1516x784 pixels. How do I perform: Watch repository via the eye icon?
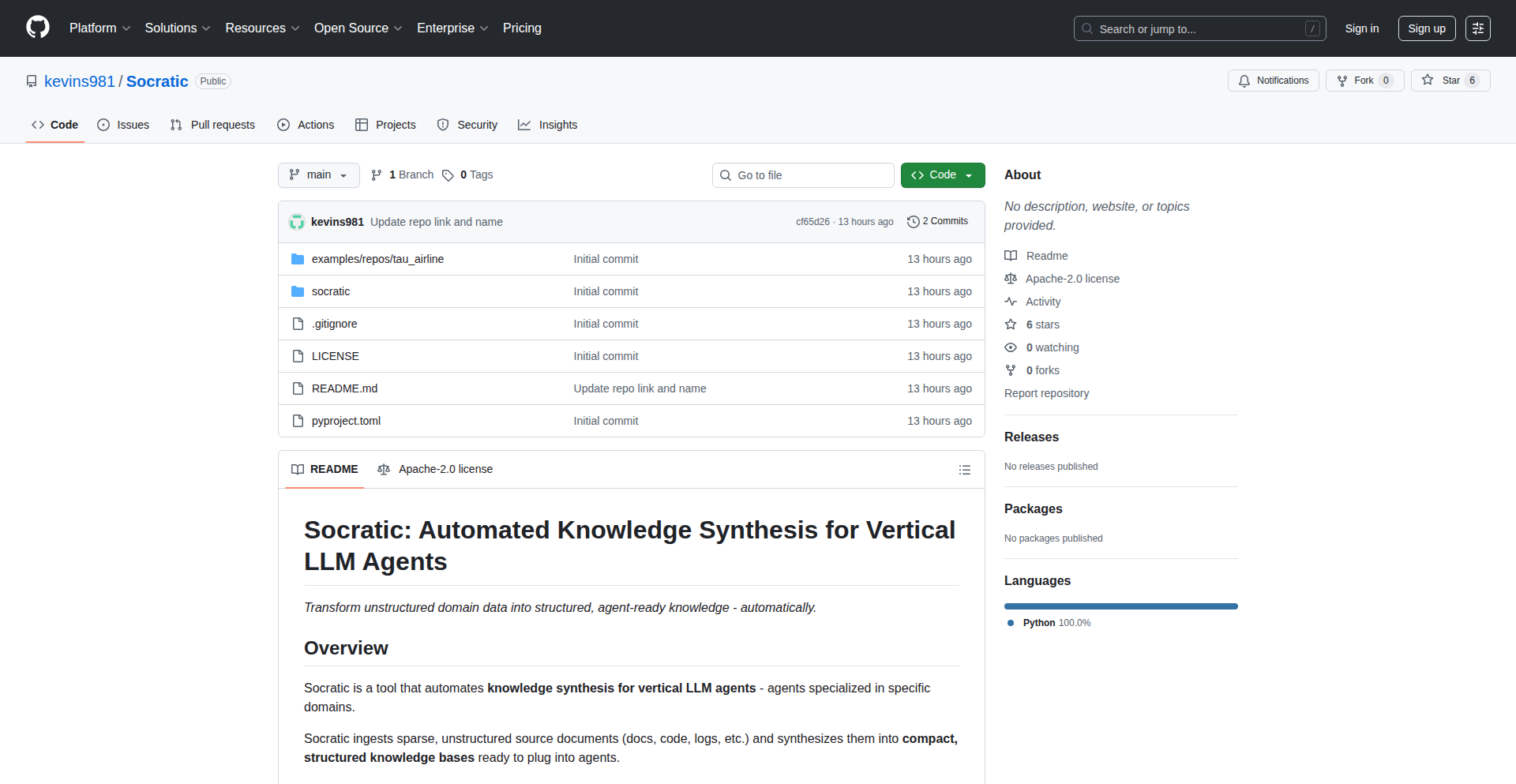(x=1011, y=347)
